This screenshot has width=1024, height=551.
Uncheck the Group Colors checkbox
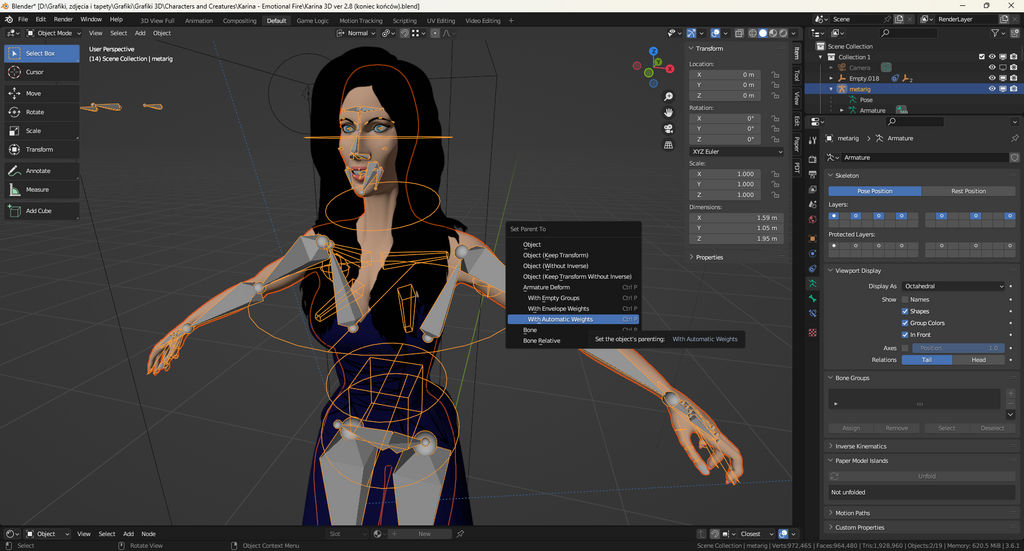[x=906, y=323]
